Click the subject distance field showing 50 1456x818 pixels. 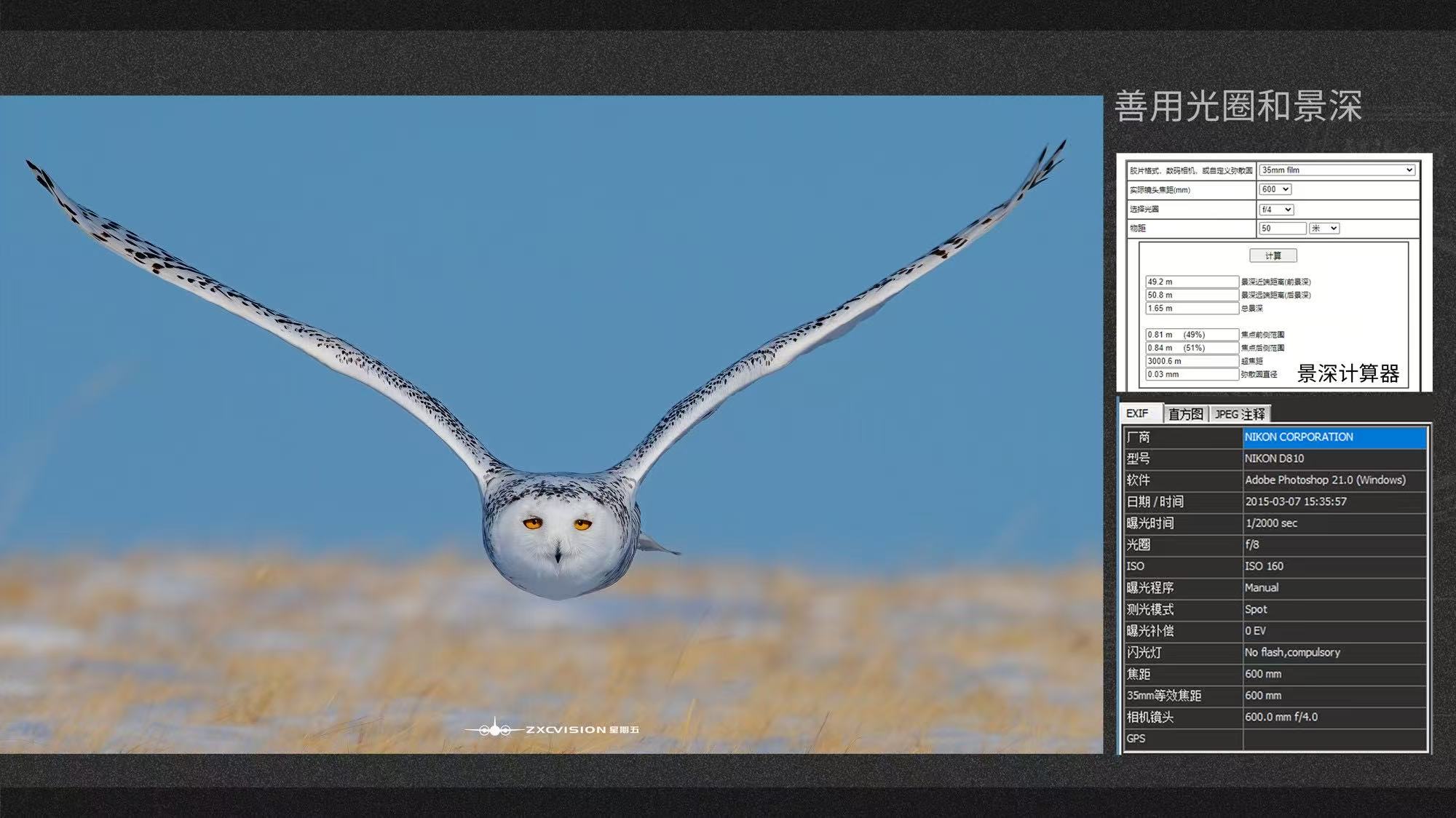click(x=1282, y=229)
